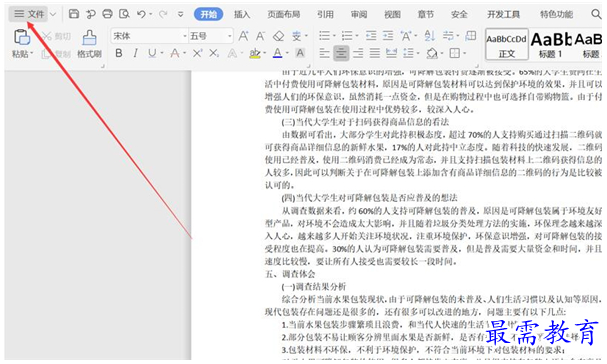Open the Underline style dropdown arrow

click(162, 53)
